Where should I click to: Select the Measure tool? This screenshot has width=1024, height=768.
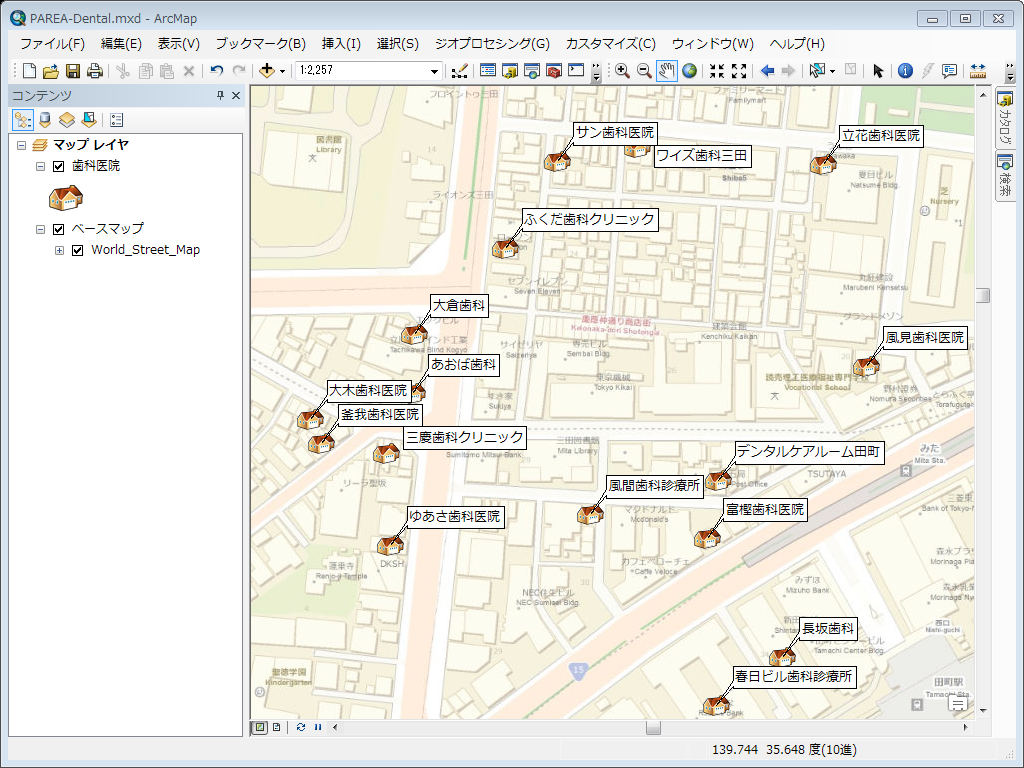tap(978, 71)
